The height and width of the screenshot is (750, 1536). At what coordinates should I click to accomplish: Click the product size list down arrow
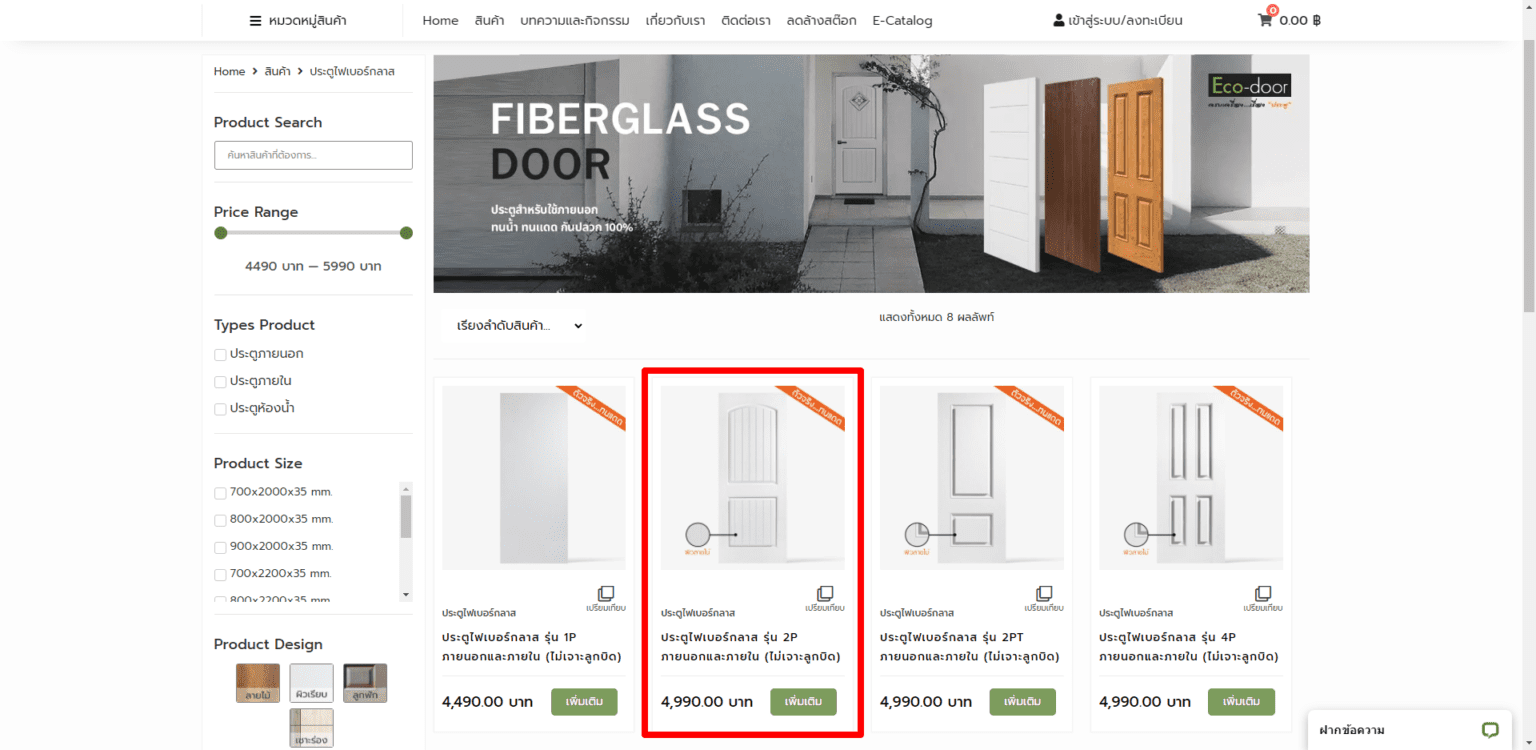pyautogui.click(x=406, y=594)
